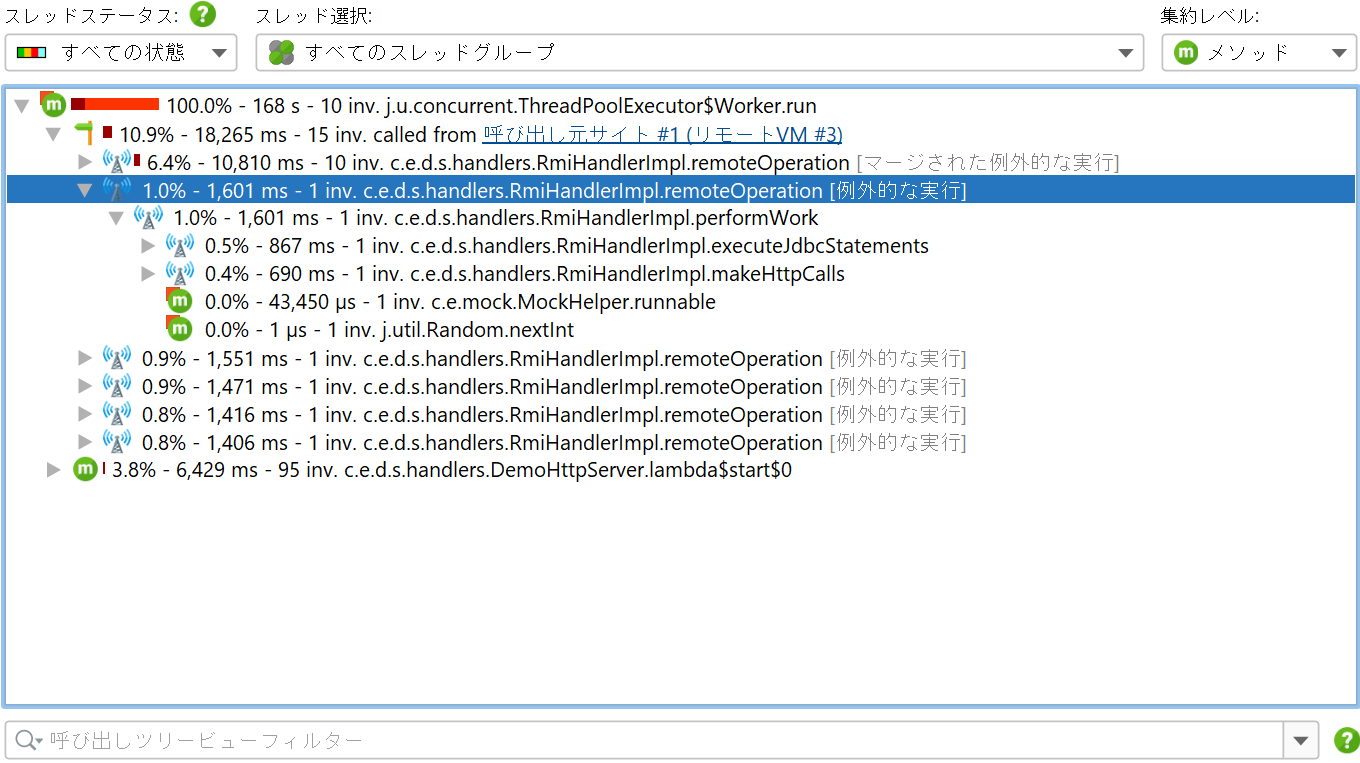Click antenna icon of executeJdbcStatements row
Screen dimensions: 1360x763
pos(180,246)
